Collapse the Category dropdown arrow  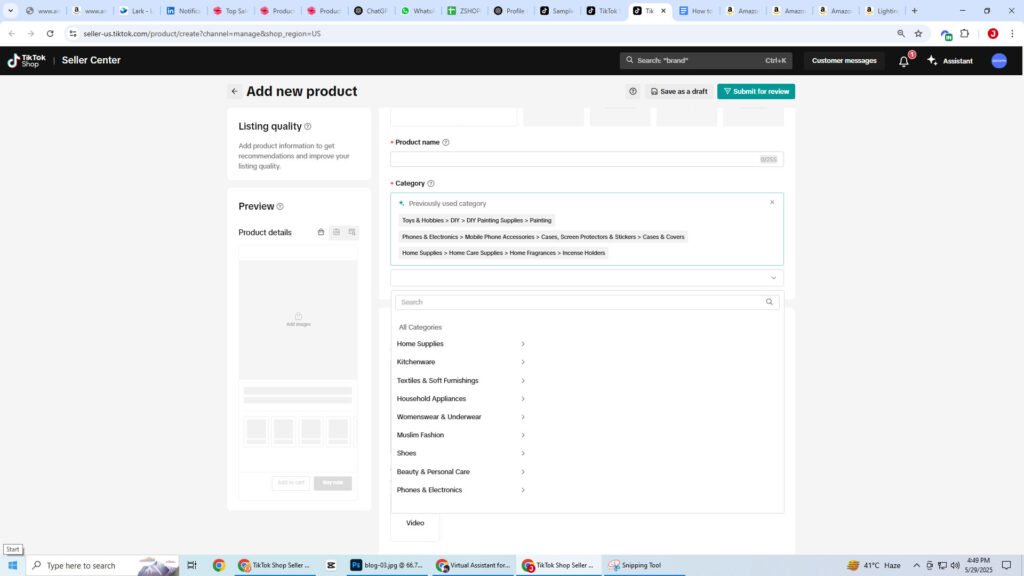773,278
